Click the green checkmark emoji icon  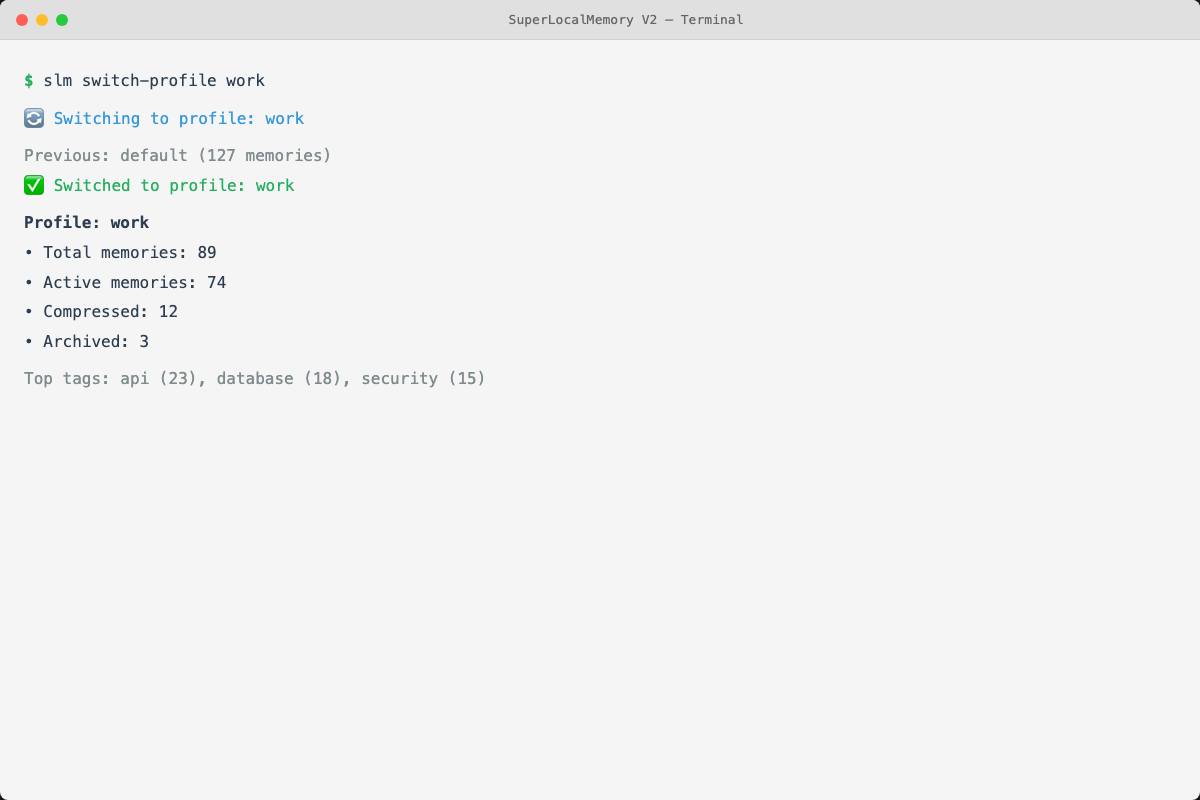[x=34, y=185]
